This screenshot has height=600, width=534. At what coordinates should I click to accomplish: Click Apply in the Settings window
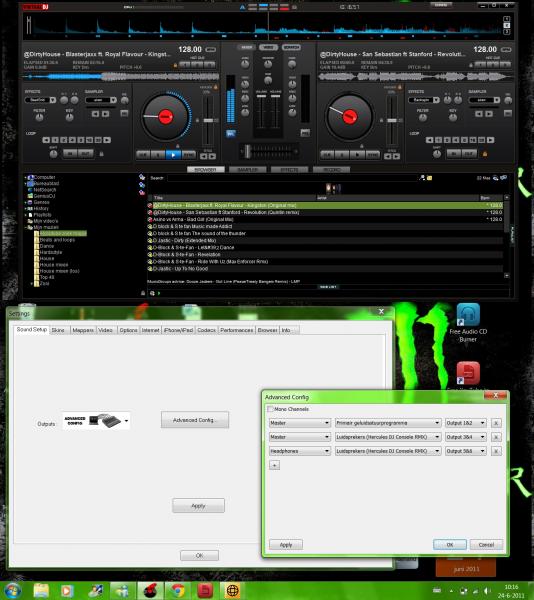pos(198,506)
